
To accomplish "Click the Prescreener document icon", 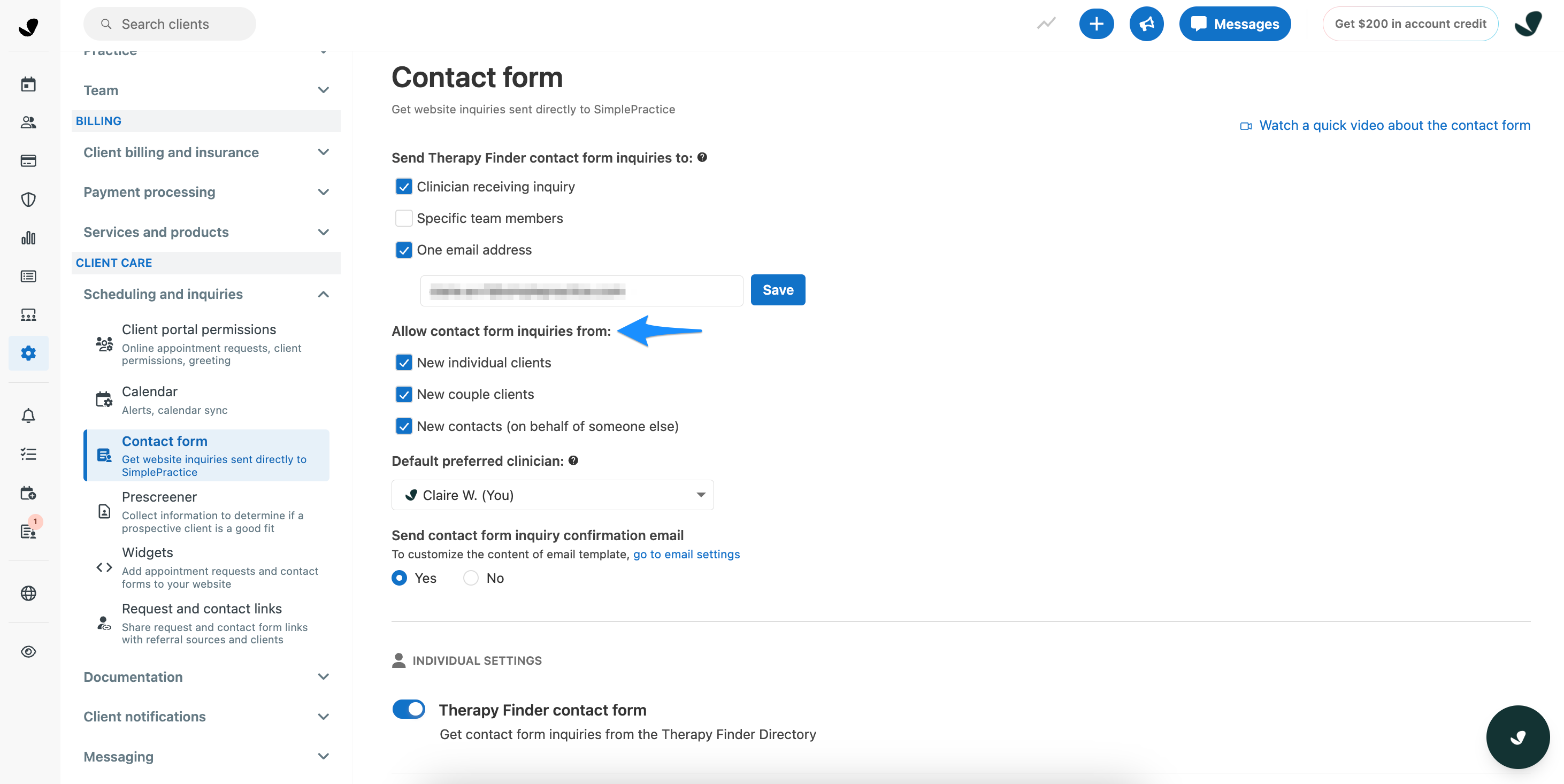I will (x=104, y=512).
